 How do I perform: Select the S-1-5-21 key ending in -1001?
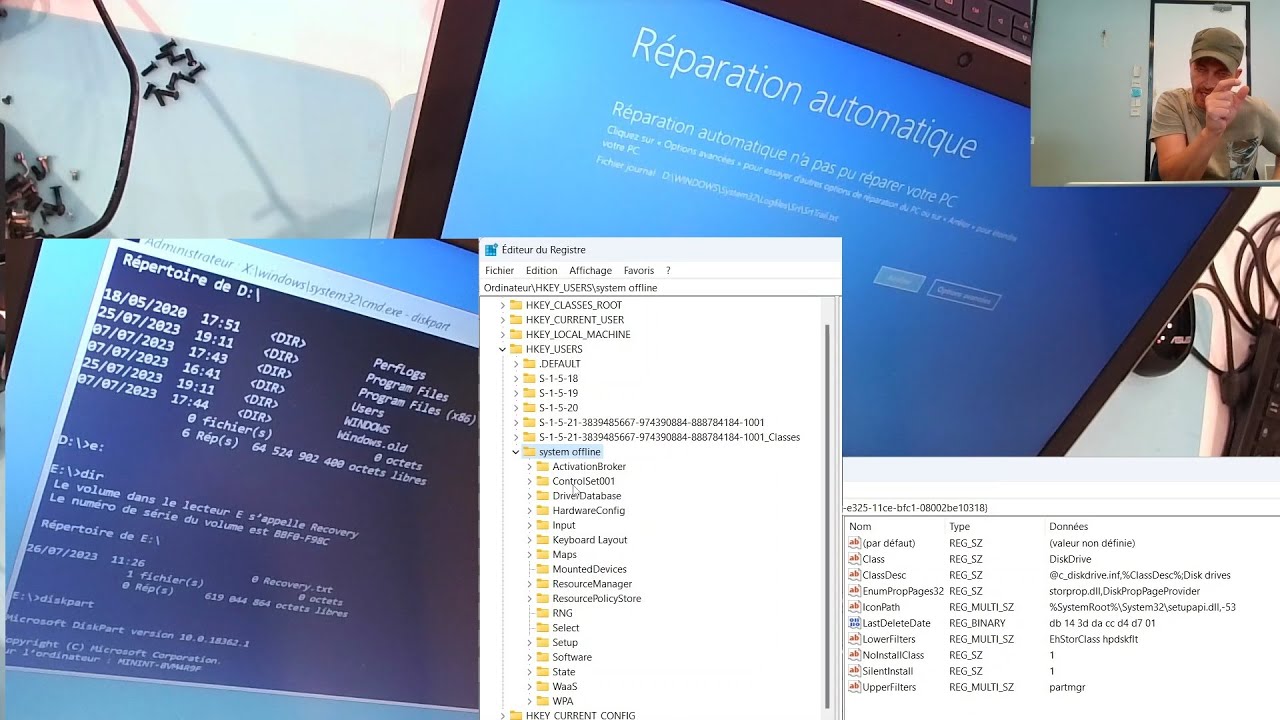point(651,423)
